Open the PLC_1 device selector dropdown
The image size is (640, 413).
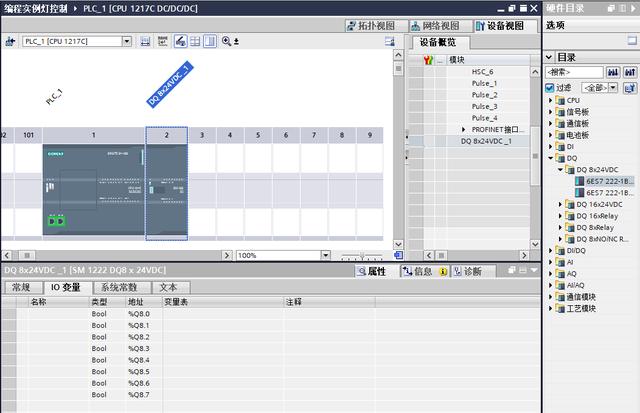[127, 41]
